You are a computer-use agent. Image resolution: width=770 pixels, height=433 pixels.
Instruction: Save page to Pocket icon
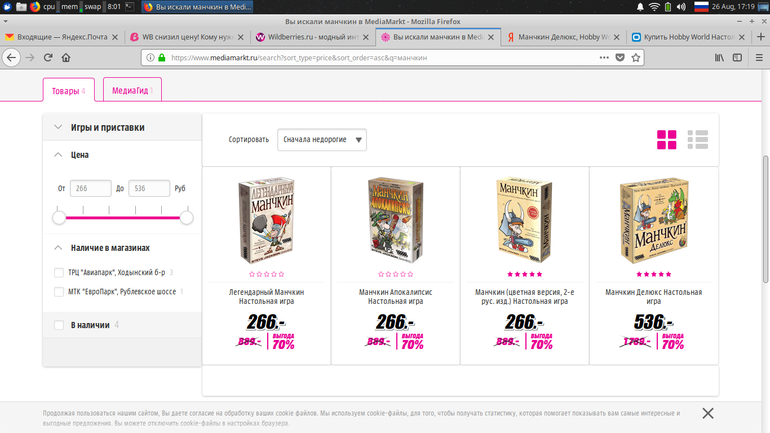(x=620, y=57)
